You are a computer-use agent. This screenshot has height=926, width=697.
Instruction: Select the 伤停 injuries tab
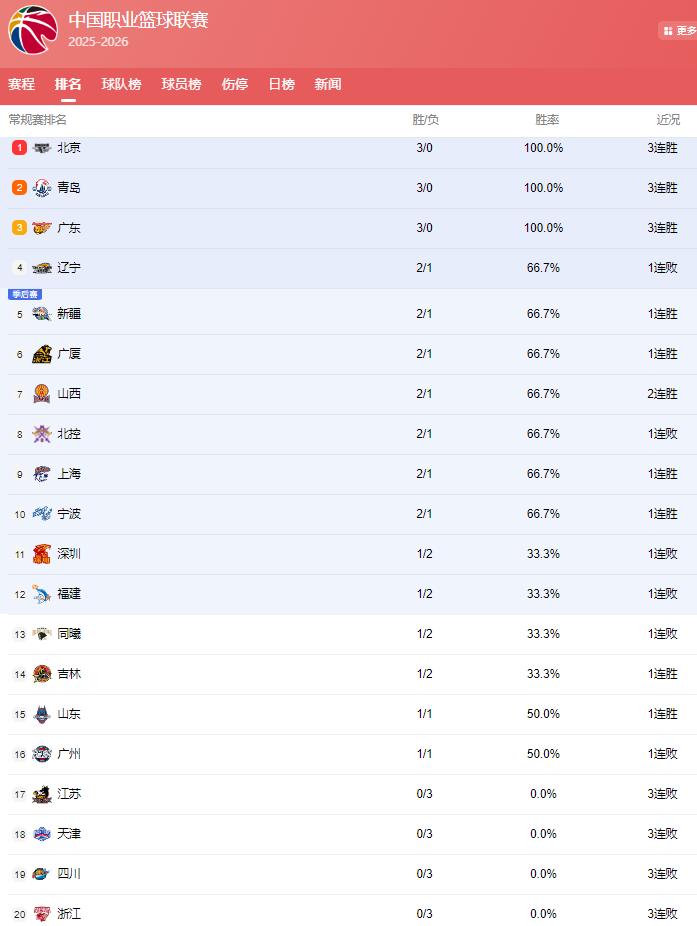(234, 85)
